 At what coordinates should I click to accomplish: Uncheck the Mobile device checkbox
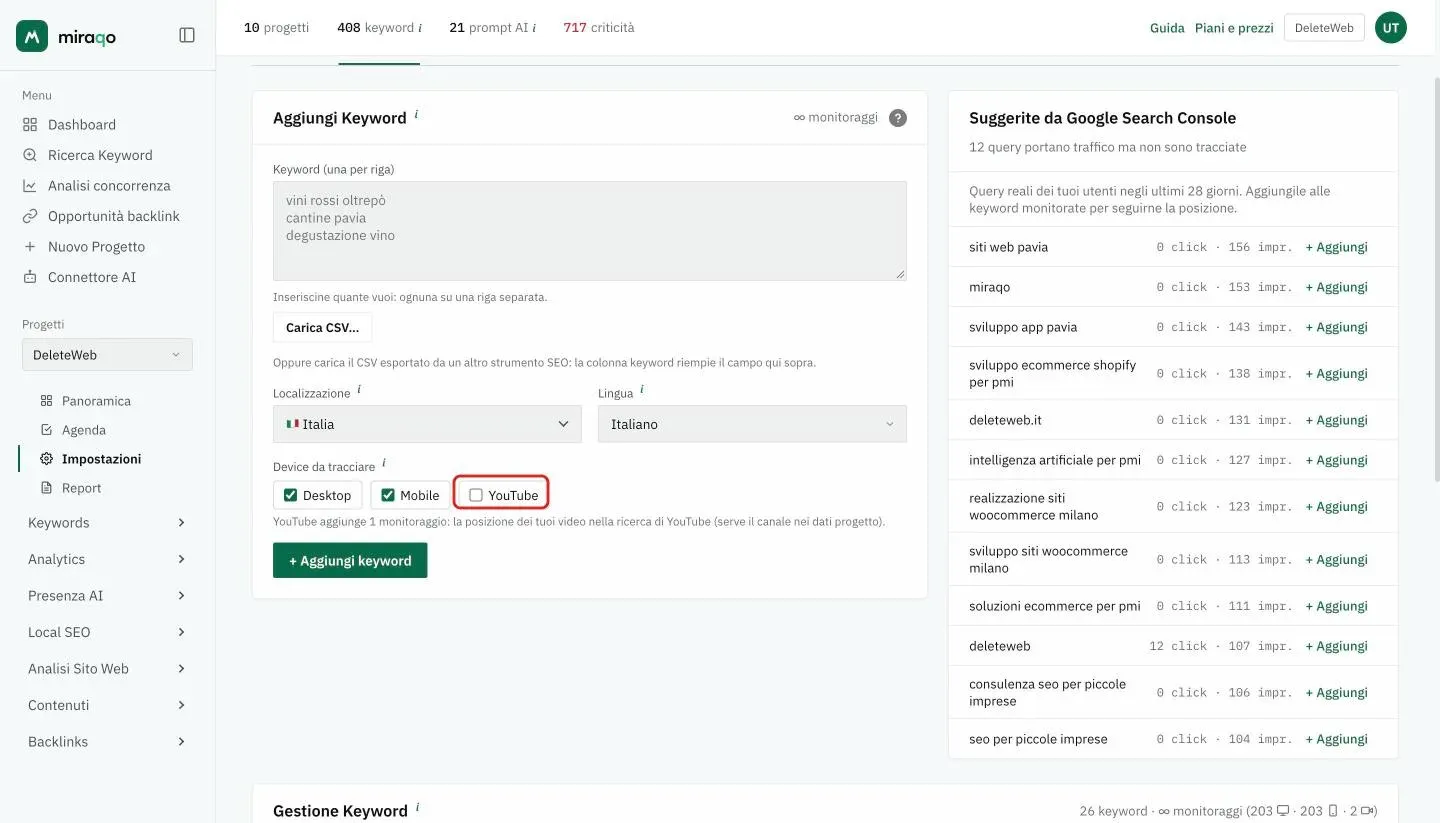click(388, 495)
